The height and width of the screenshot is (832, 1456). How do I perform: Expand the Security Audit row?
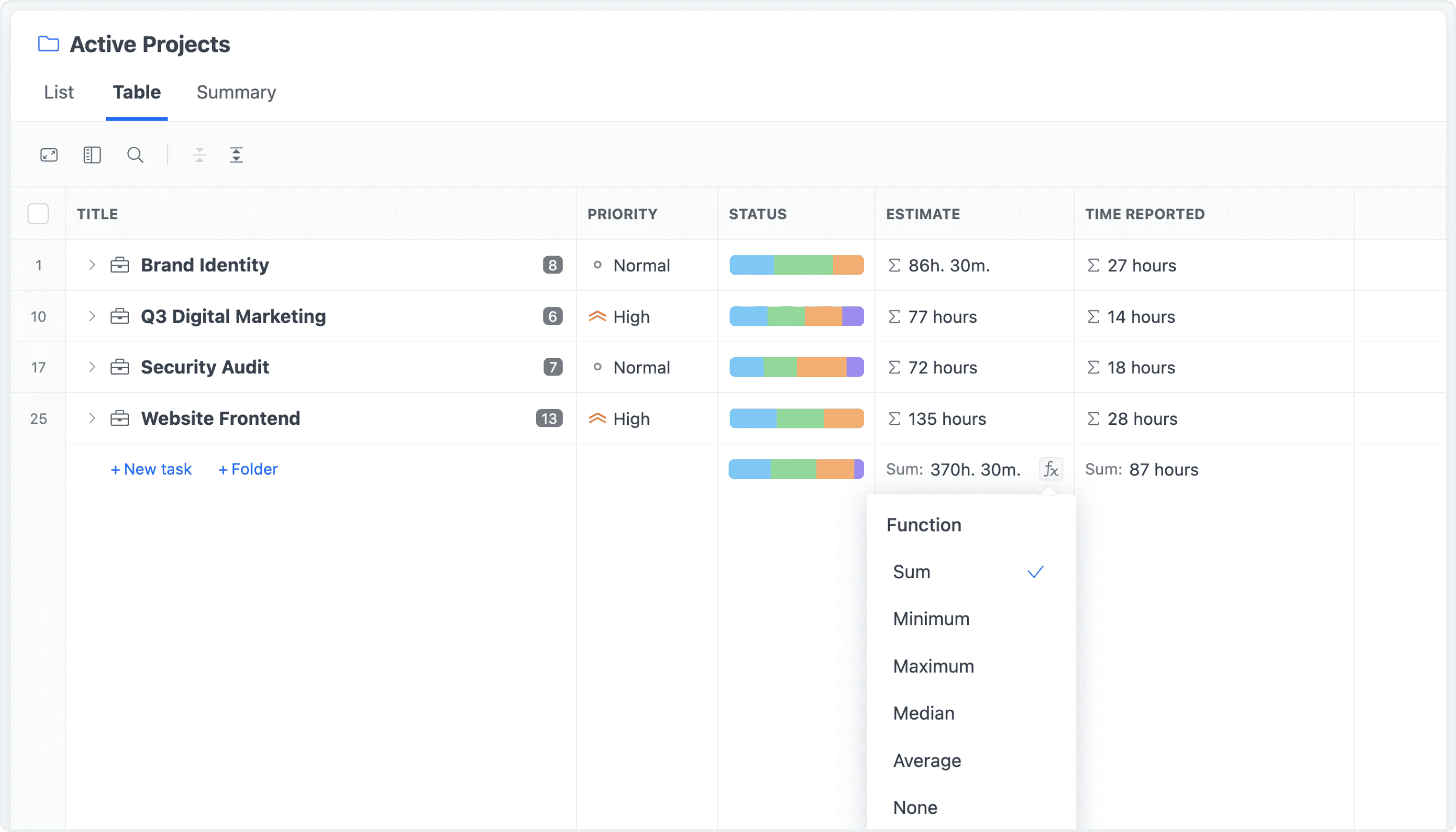click(x=92, y=367)
